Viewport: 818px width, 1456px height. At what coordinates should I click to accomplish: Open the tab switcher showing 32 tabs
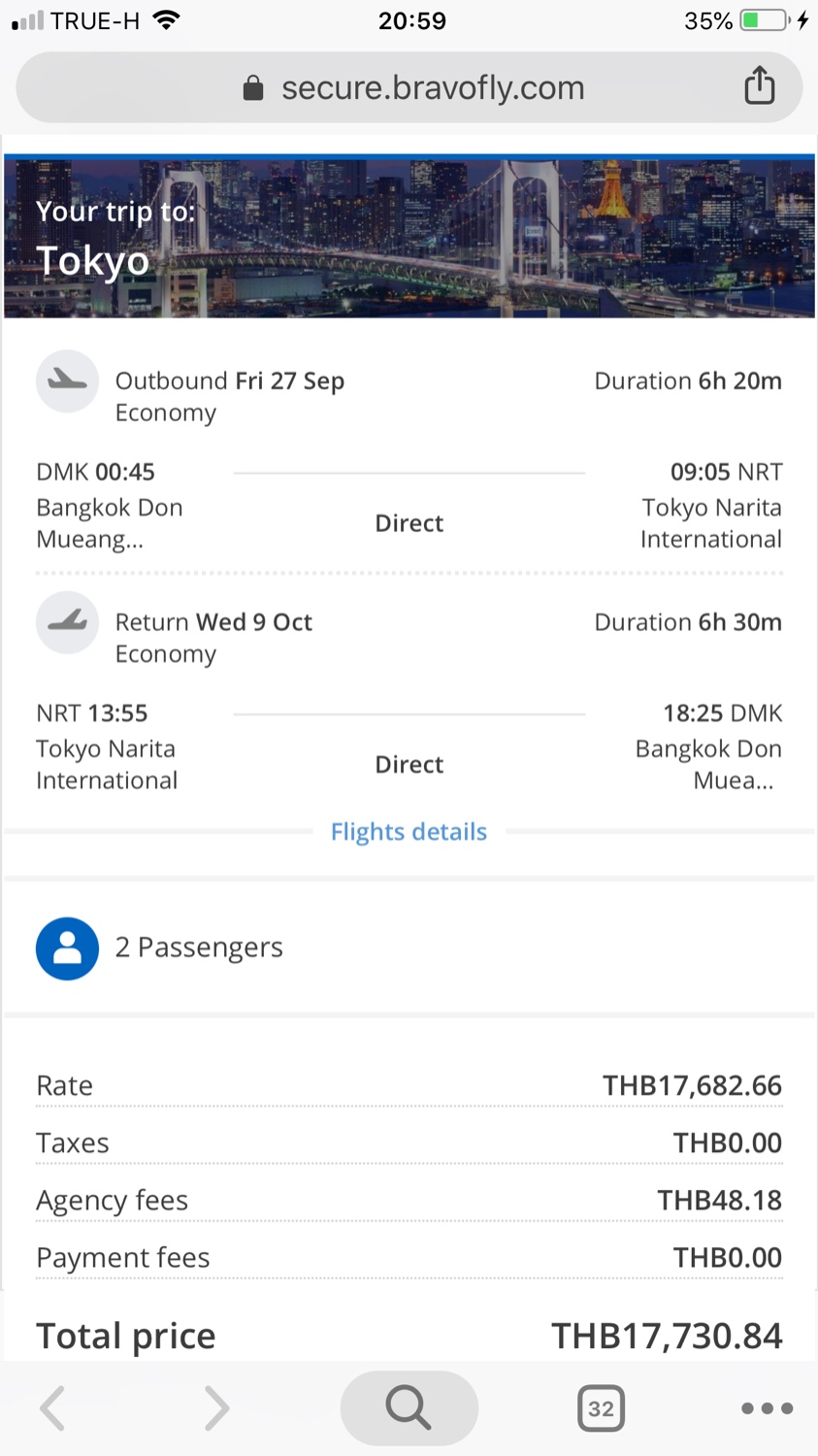601,1408
